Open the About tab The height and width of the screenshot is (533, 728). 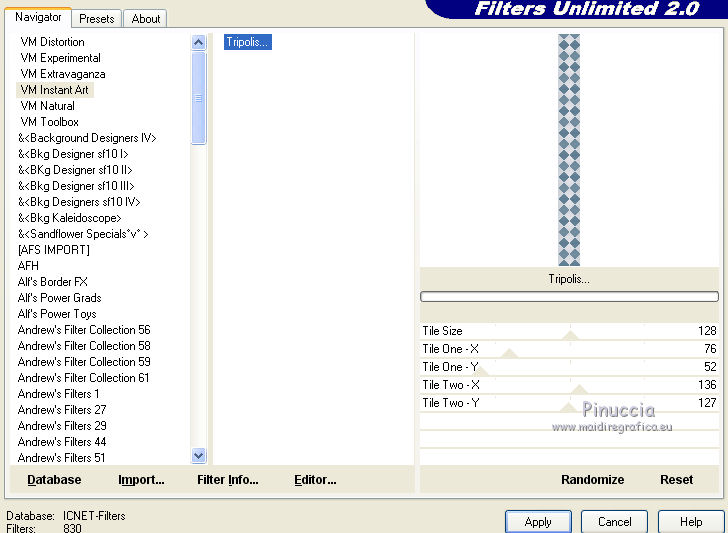point(145,19)
